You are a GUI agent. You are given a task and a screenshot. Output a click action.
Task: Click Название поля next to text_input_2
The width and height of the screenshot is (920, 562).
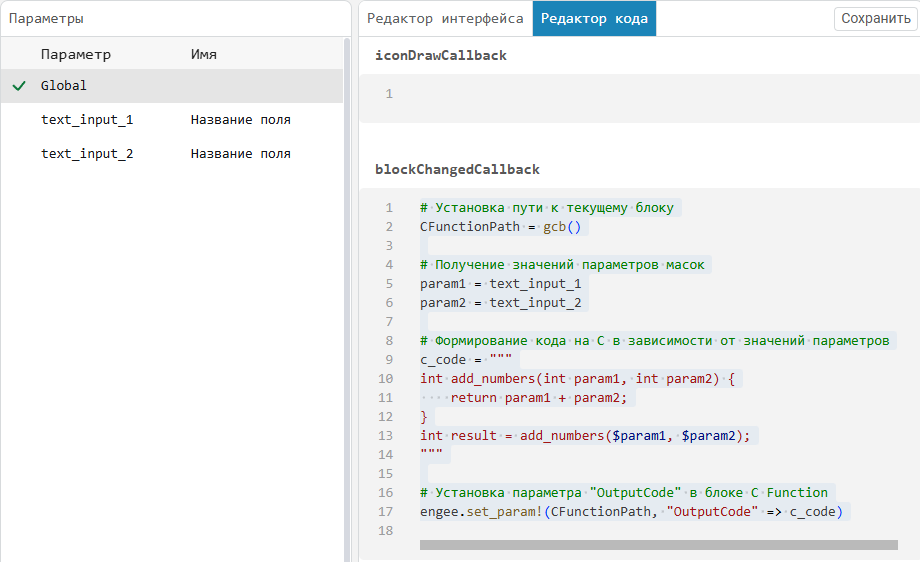241,154
